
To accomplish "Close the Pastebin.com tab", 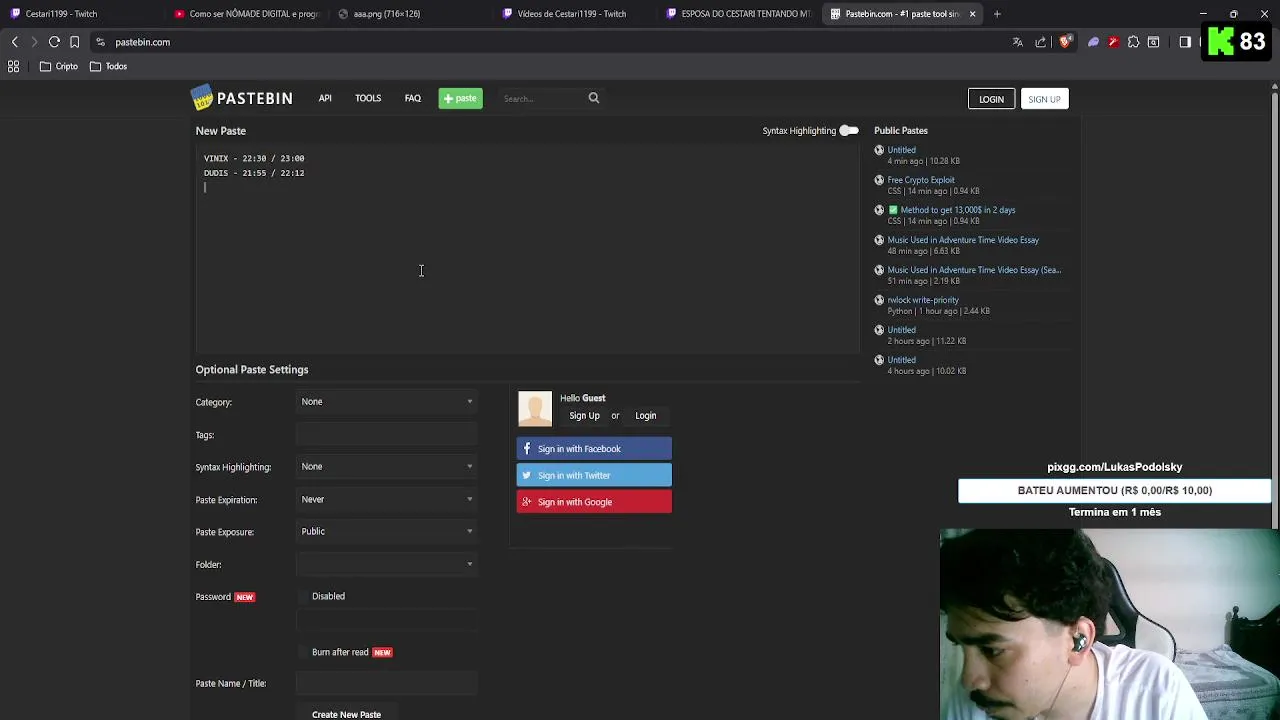I will click(x=972, y=14).
